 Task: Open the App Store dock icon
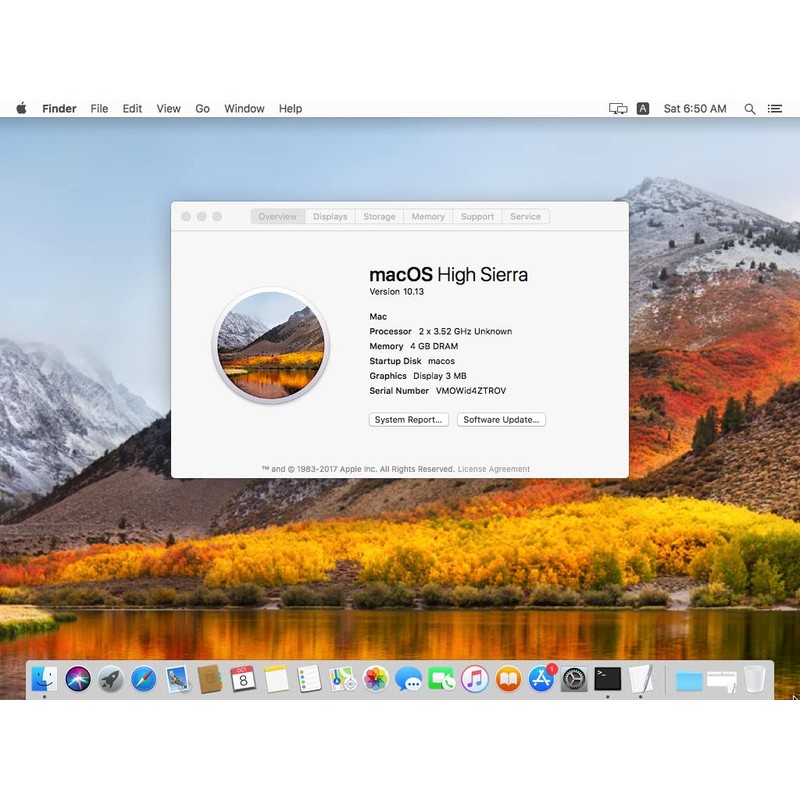point(541,679)
